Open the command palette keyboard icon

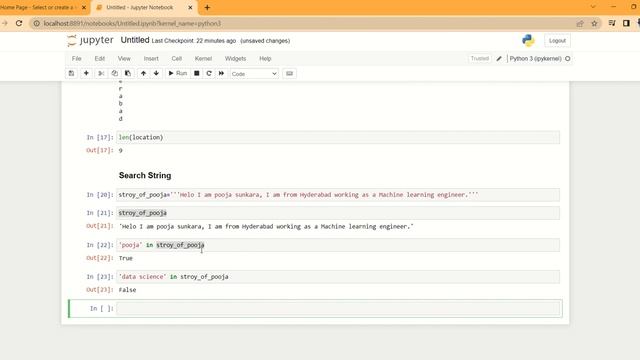[x=289, y=73]
